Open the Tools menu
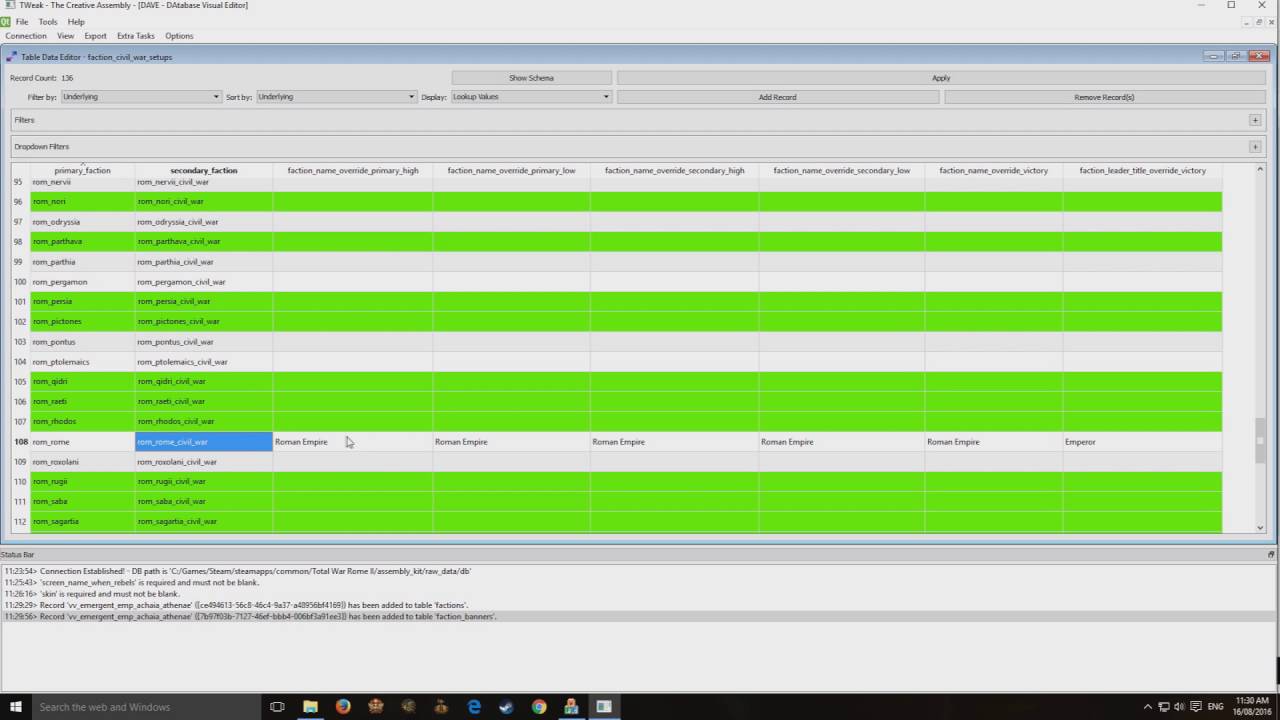Image resolution: width=1280 pixels, height=720 pixels. (48, 21)
